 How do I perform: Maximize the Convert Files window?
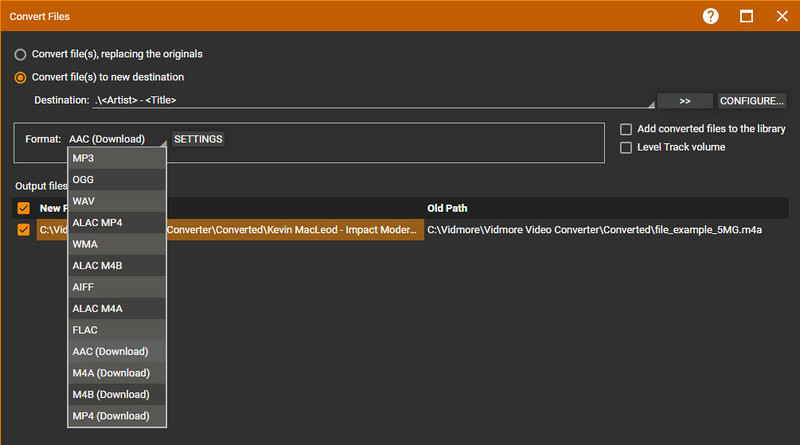(746, 16)
